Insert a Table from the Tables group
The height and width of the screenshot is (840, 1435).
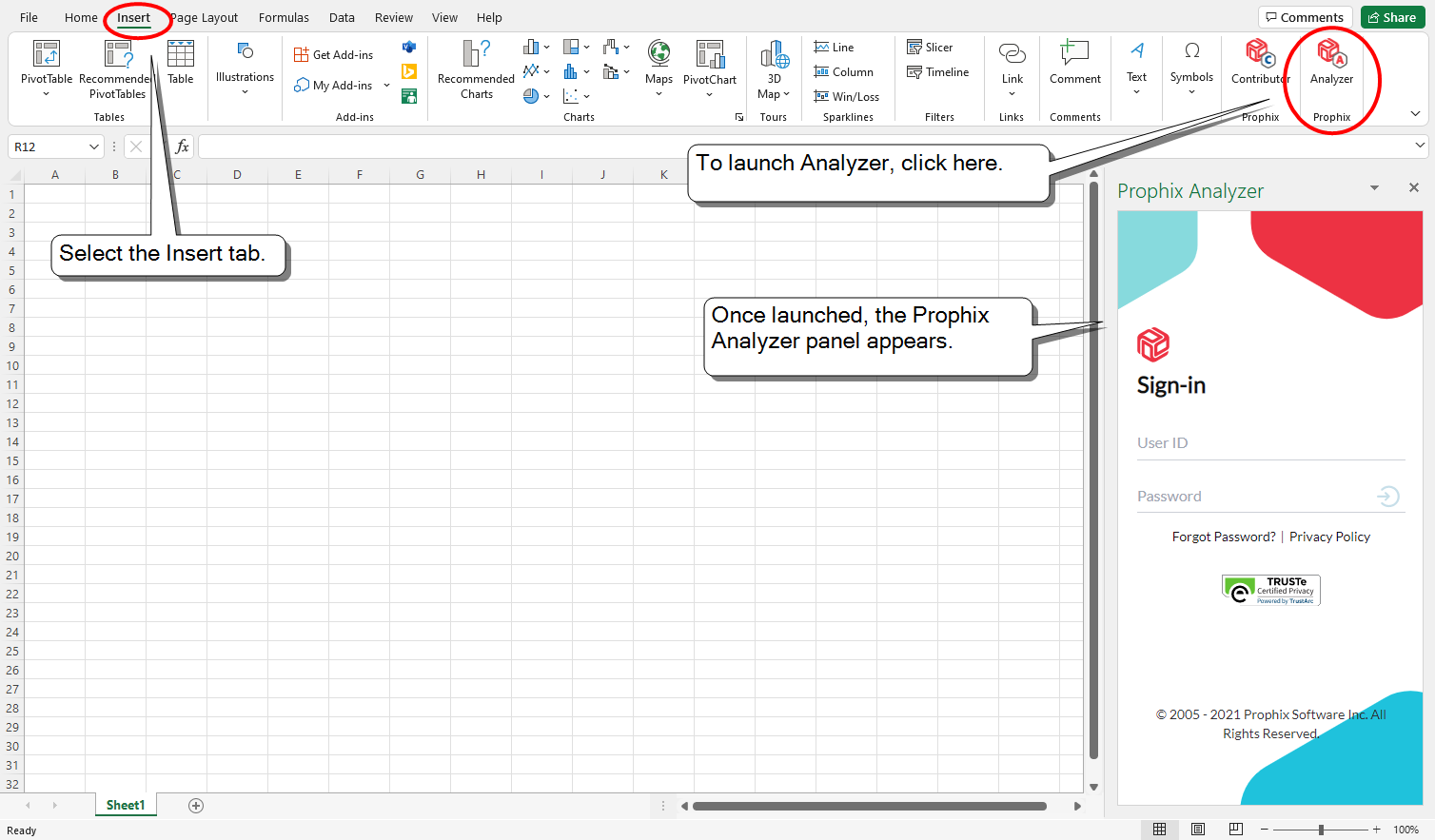coord(181,63)
